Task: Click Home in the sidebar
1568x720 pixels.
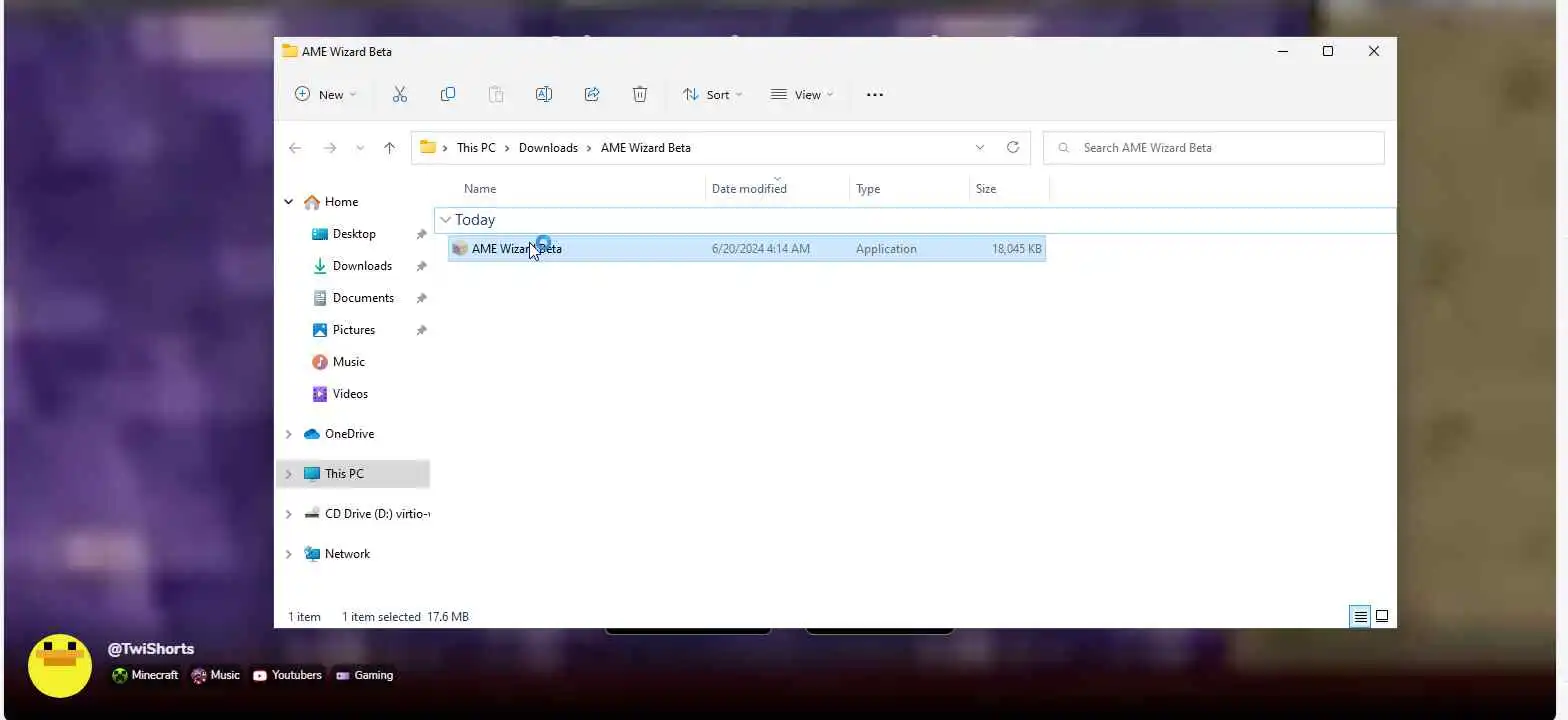Action: tap(341, 202)
